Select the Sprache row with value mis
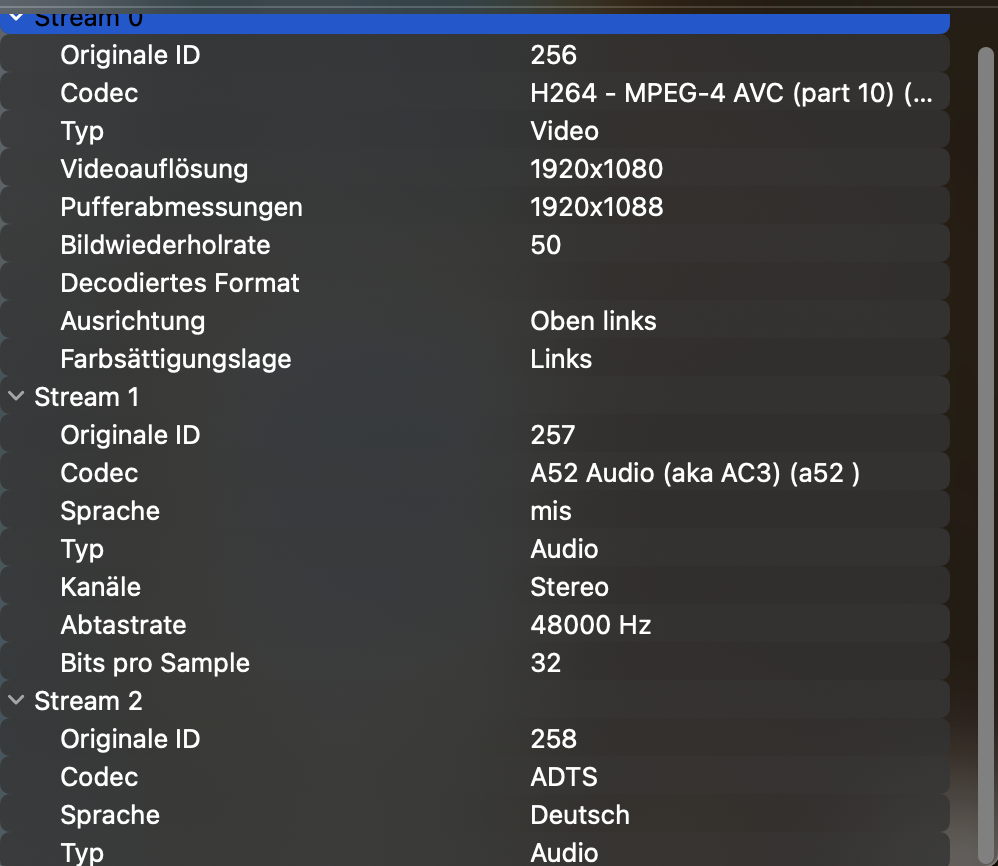This screenshot has height=866, width=998. coord(475,511)
